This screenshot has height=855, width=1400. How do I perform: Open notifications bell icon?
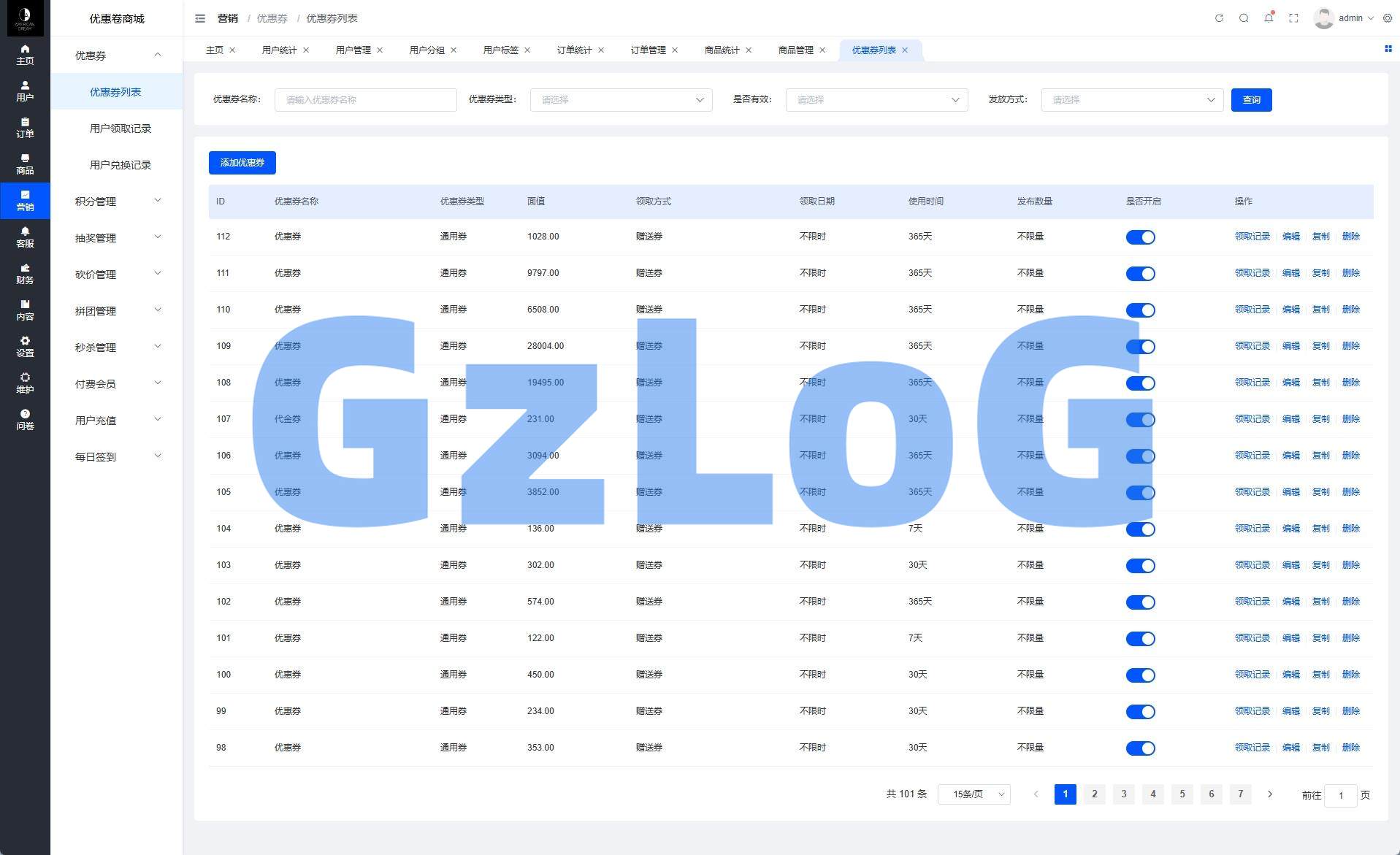[x=1269, y=18]
